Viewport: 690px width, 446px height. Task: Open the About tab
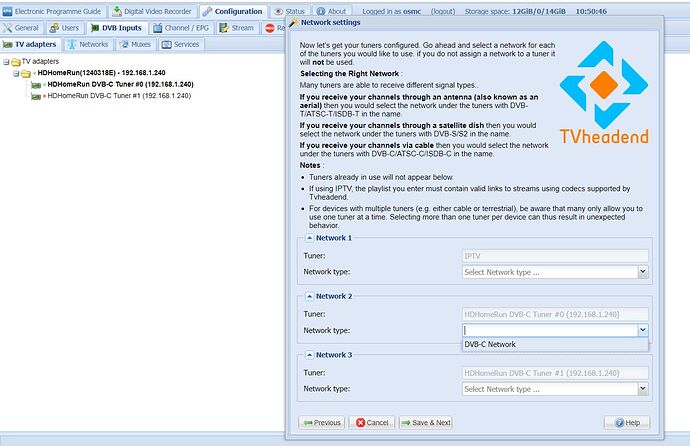(x=331, y=11)
